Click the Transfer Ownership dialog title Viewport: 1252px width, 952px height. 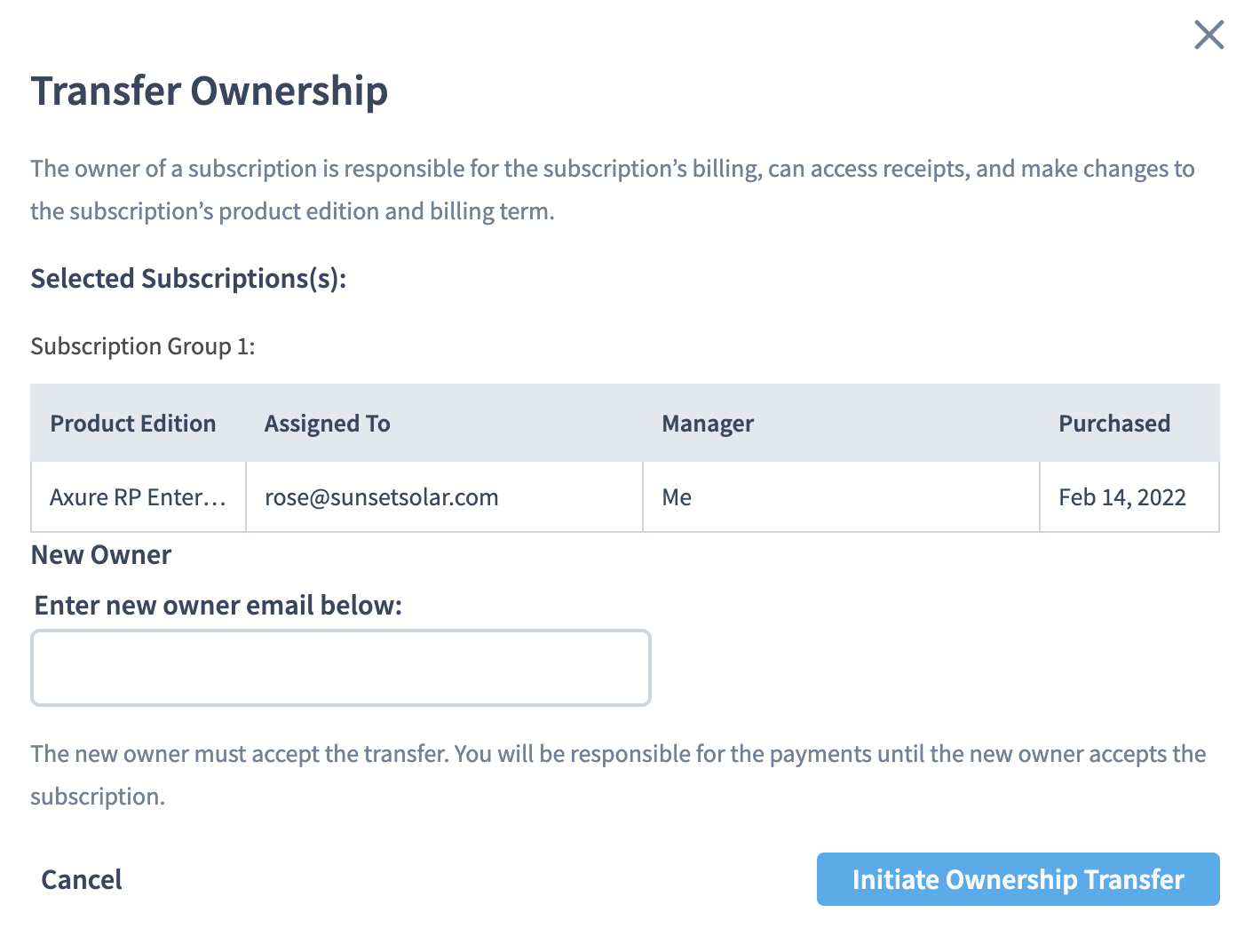tap(210, 91)
